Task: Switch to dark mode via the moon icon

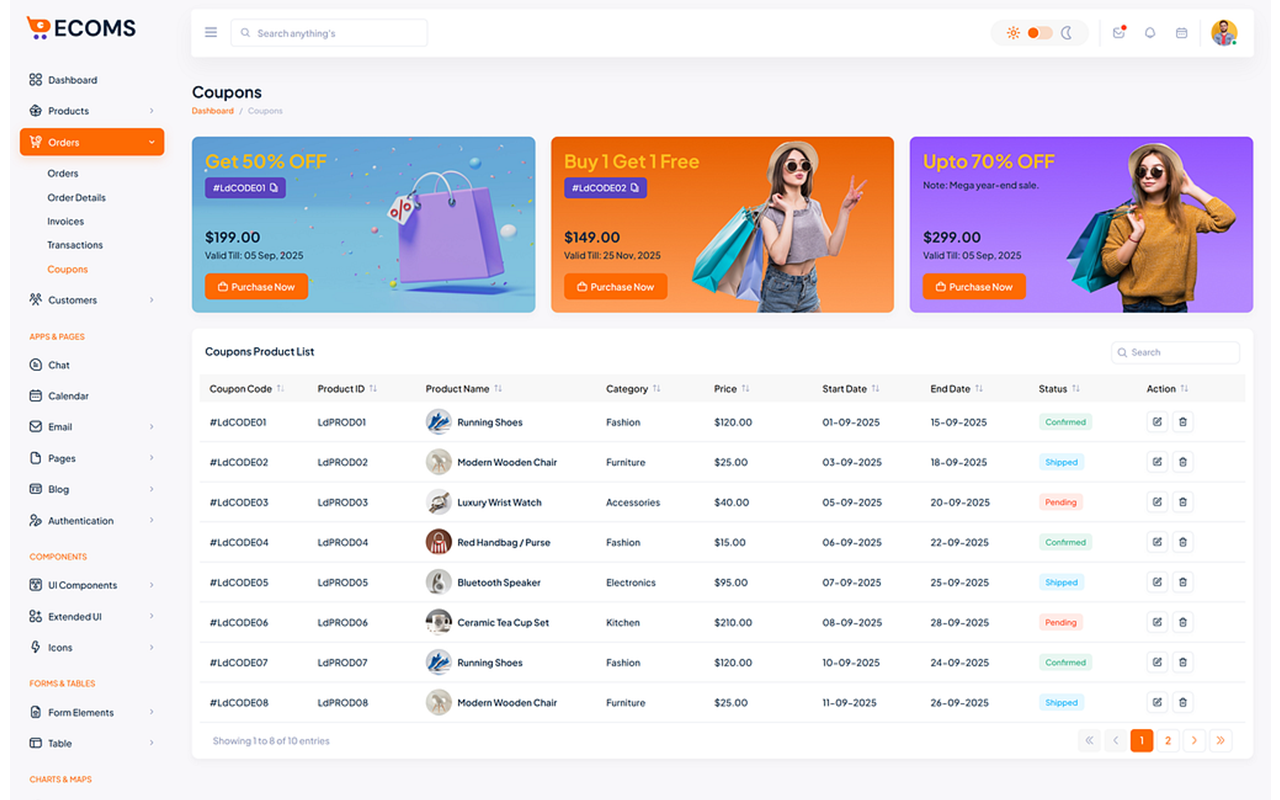Action: pos(1066,31)
